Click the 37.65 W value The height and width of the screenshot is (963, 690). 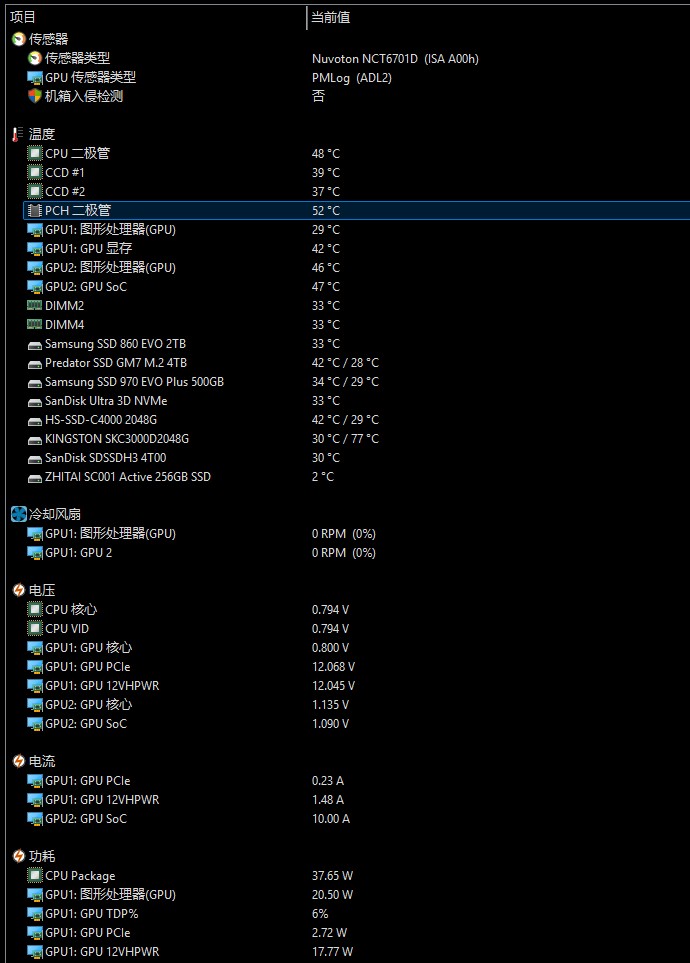coord(332,876)
